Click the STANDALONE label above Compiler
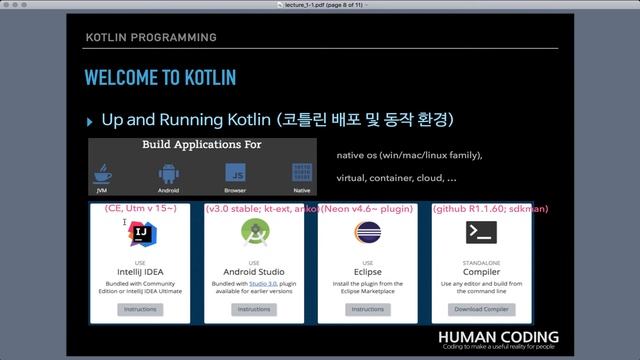640x360 pixels. pos(482,263)
